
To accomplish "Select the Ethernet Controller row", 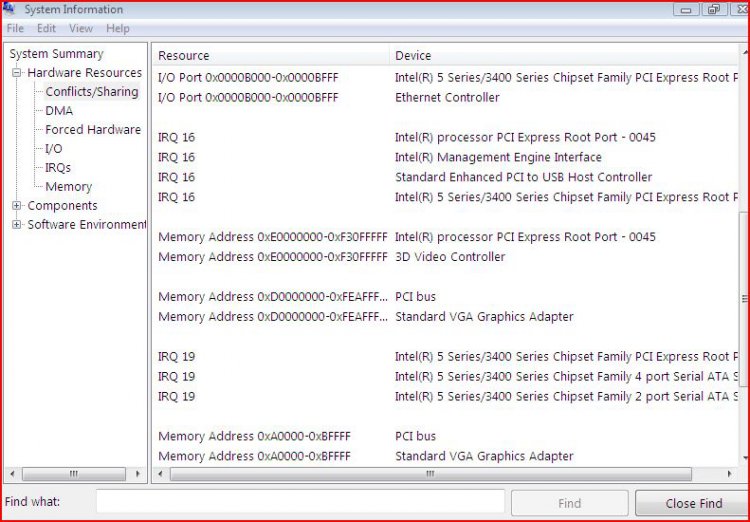I will click(447, 98).
